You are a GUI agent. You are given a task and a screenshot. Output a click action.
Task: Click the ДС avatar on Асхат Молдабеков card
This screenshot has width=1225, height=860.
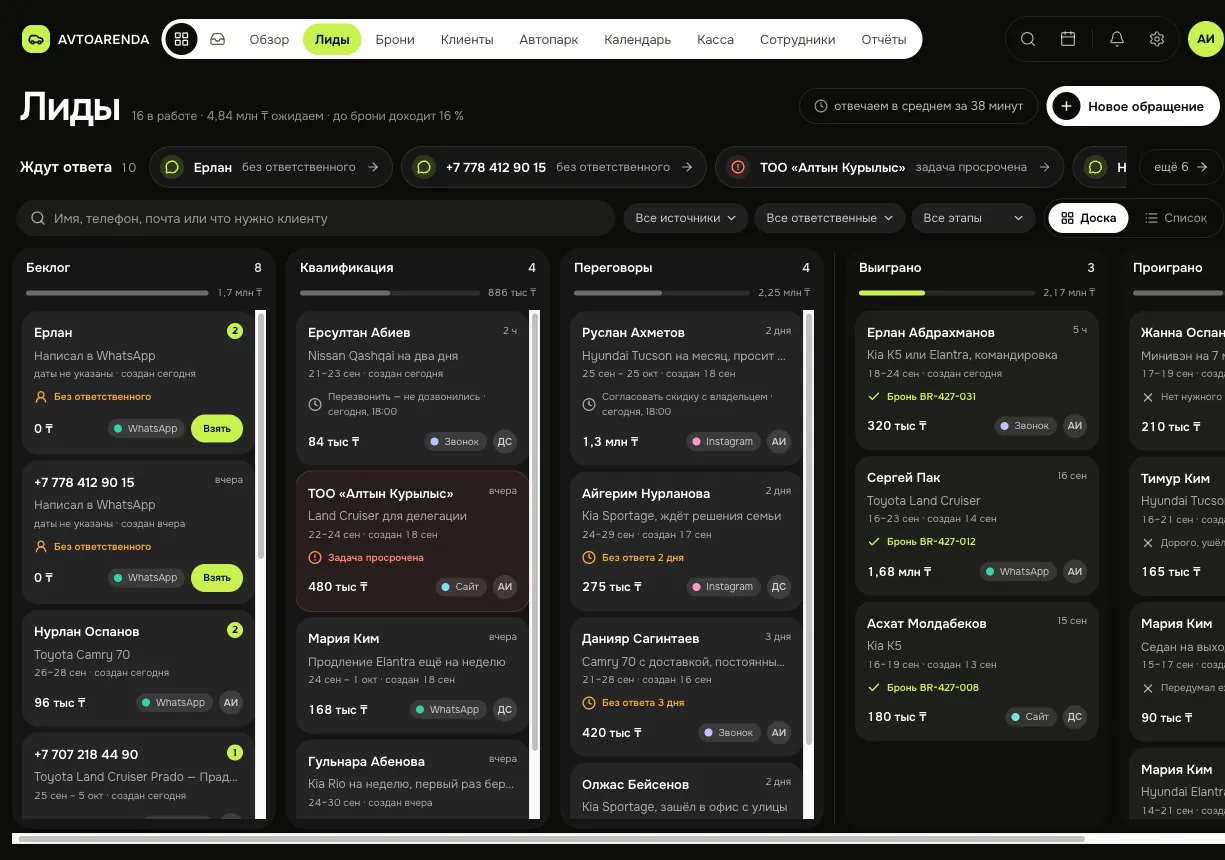1075,717
